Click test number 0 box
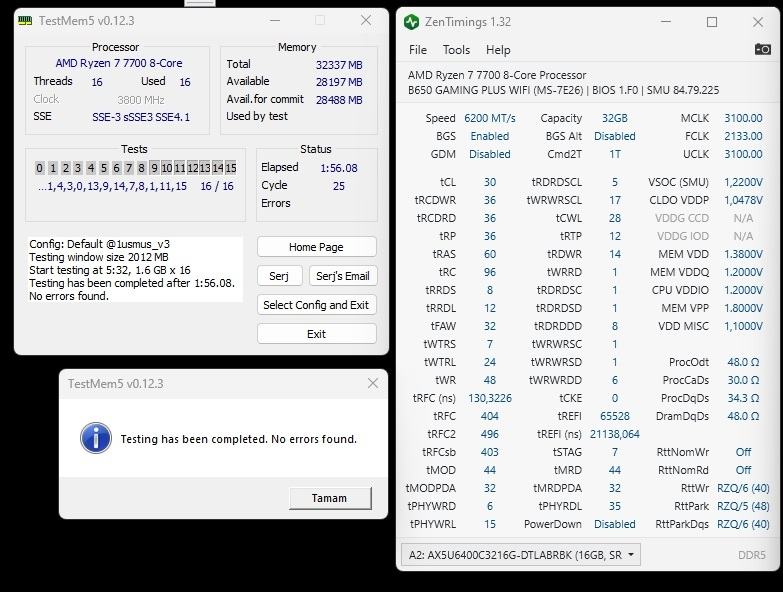 [40, 168]
